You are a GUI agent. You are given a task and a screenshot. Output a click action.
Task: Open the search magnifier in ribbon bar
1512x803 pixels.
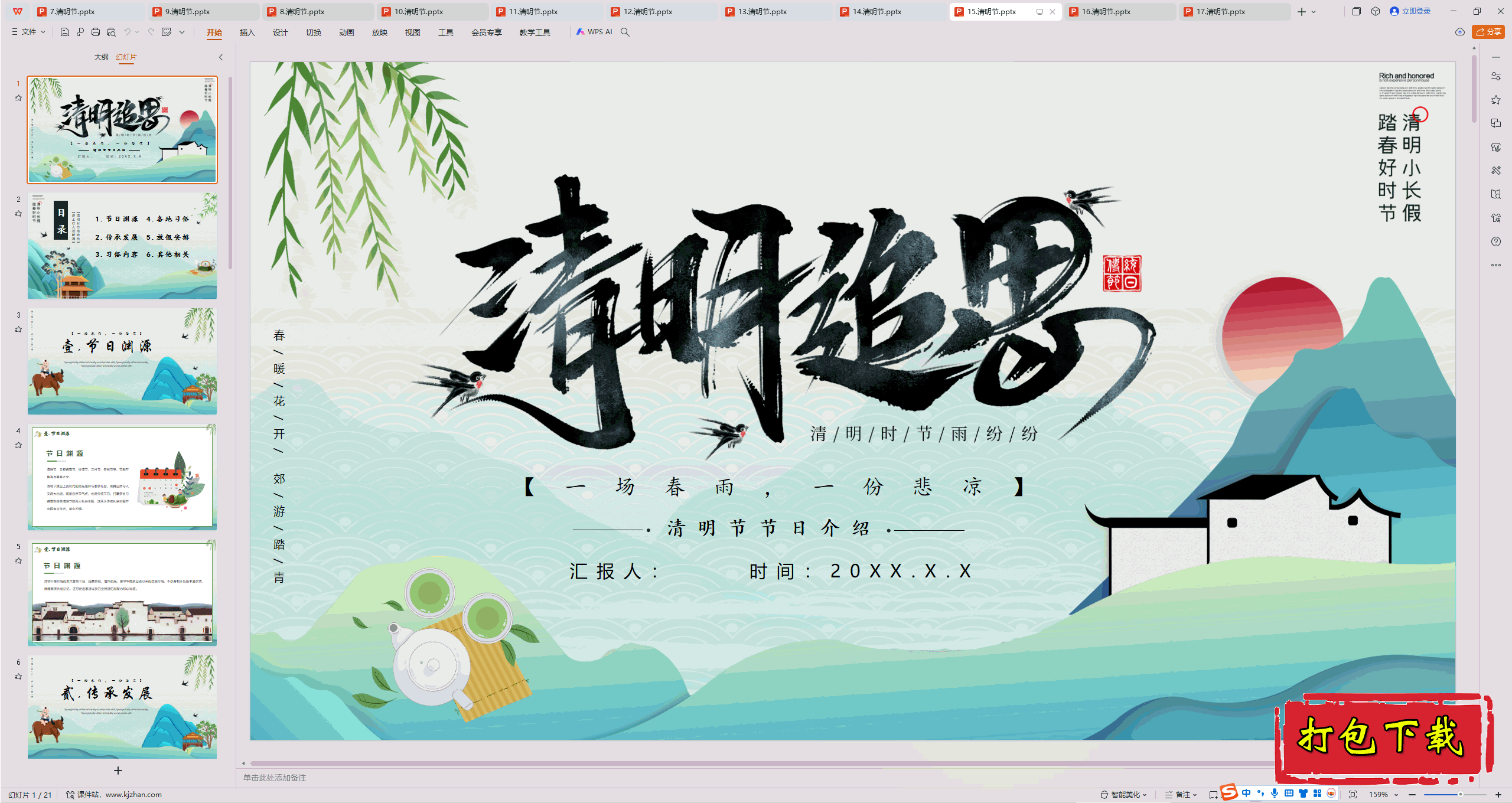(625, 32)
